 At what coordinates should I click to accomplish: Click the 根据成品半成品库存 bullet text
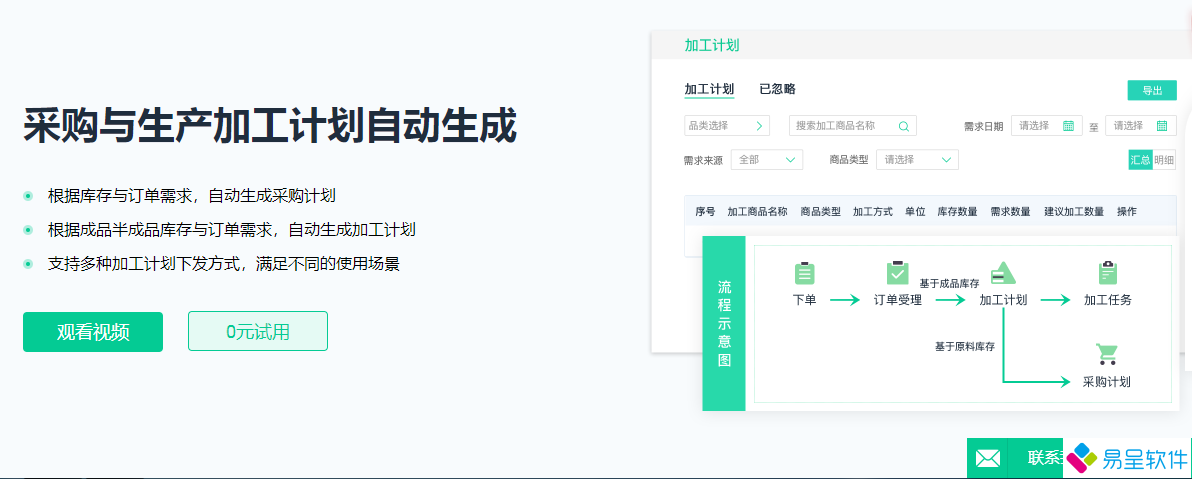click(x=231, y=230)
